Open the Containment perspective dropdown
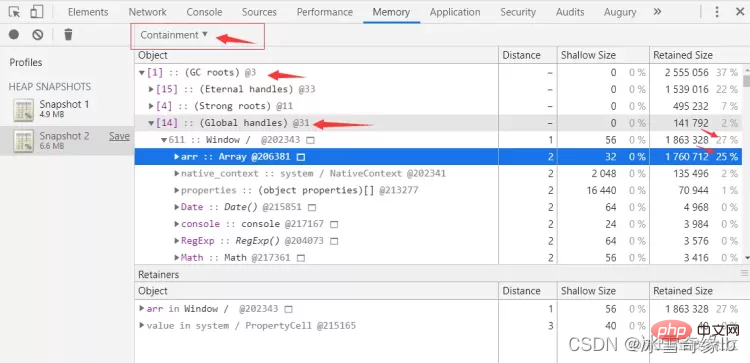750x363 pixels. coord(174,35)
